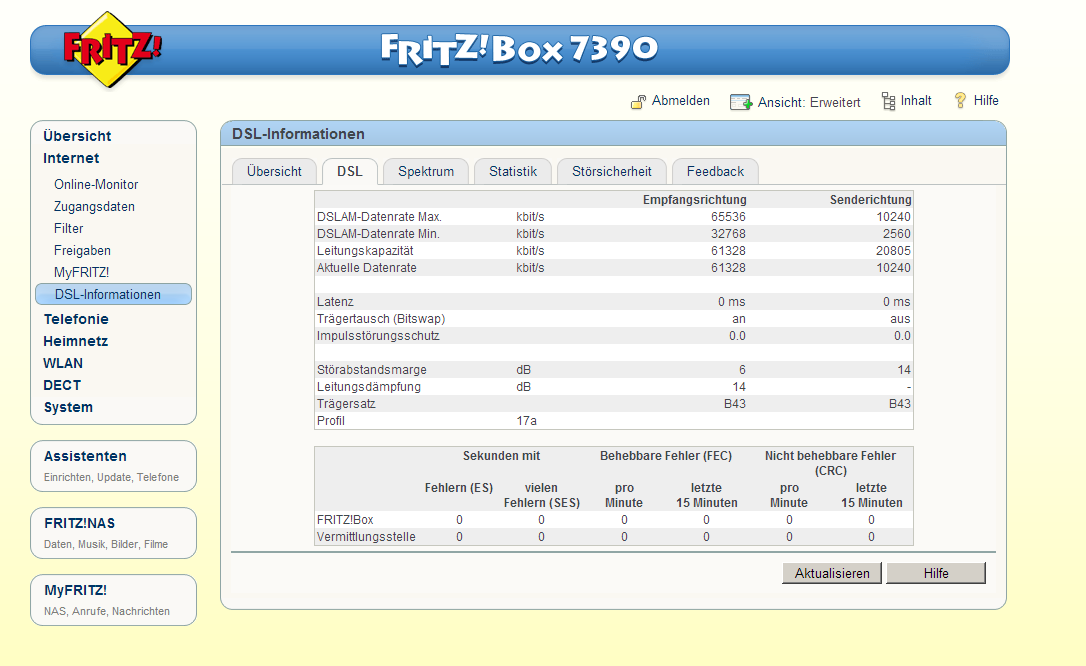Screen dimensions: 1086x666
Task: Switch to the Übersicht tab
Action: tap(274, 172)
